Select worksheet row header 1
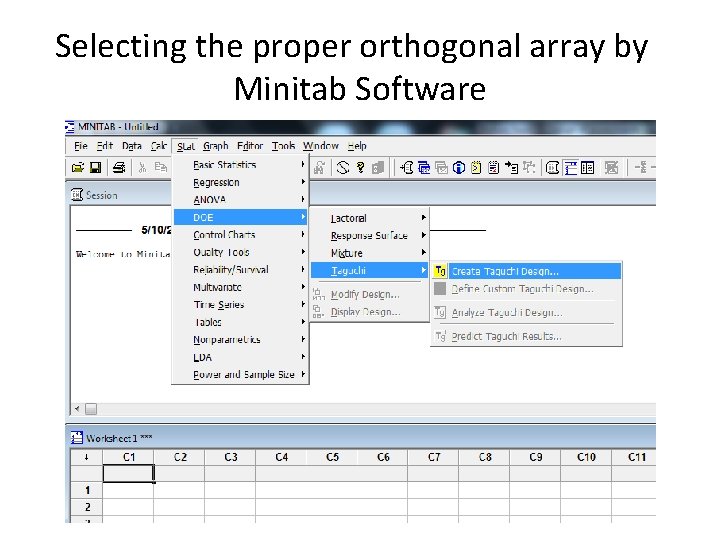The height and width of the screenshot is (540, 720). click(87, 490)
